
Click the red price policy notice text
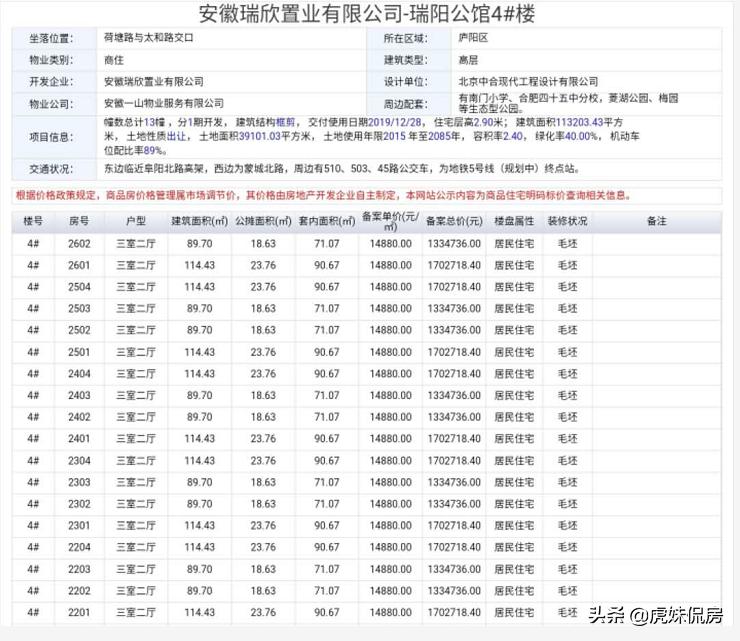click(x=324, y=195)
